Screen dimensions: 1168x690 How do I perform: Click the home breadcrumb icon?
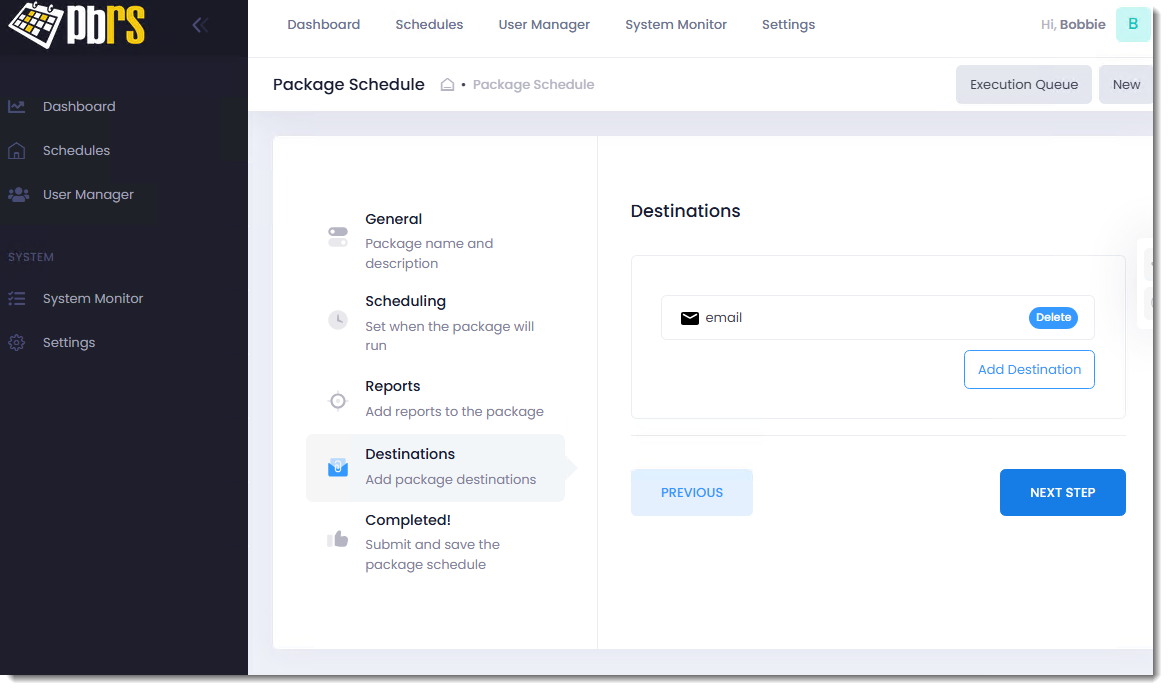pyautogui.click(x=448, y=85)
